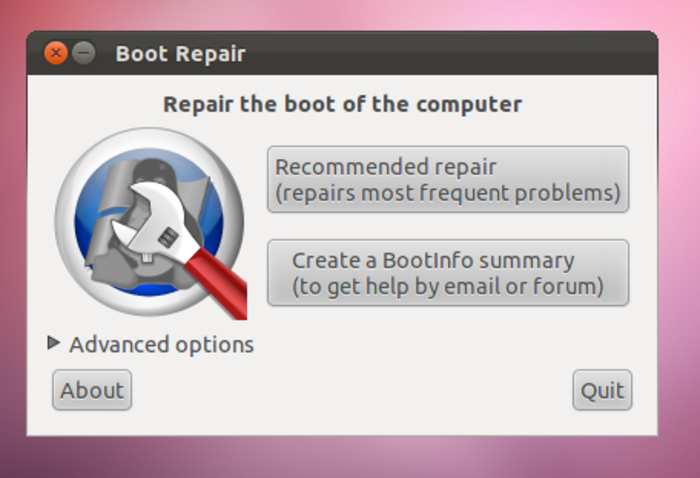Click empty title bar area right of title
The height and width of the screenshot is (478, 700).
[x=450, y=54]
